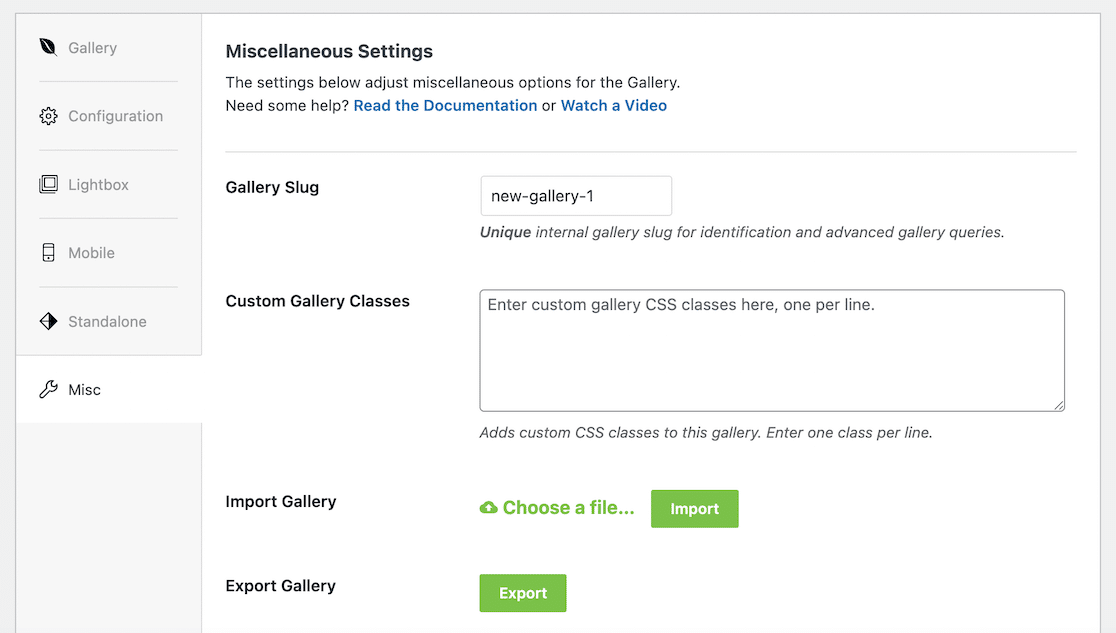Click the Gallery leaf icon in sidebar
The width and height of the screenshot is (1116, 633).
(x=48, y=47)
